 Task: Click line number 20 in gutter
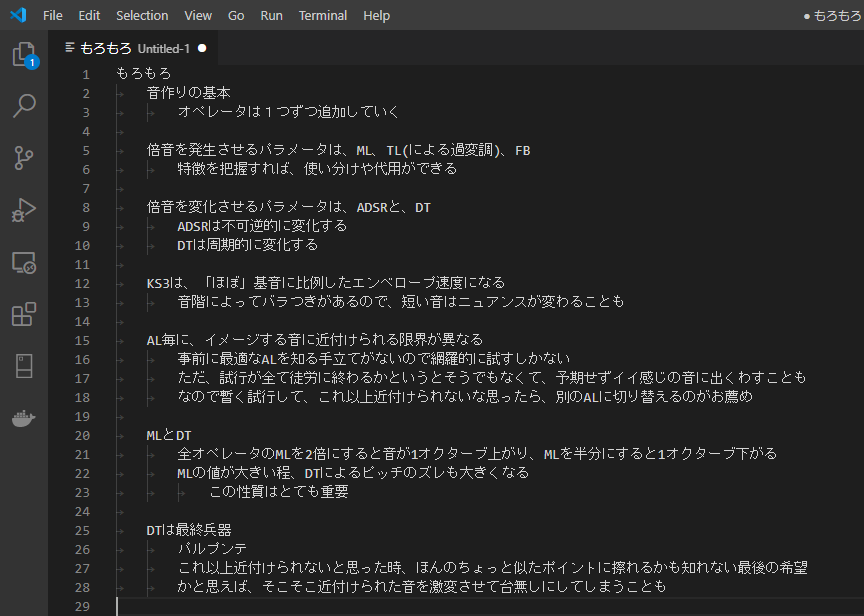pyautogui.click(x=82, y=436)
